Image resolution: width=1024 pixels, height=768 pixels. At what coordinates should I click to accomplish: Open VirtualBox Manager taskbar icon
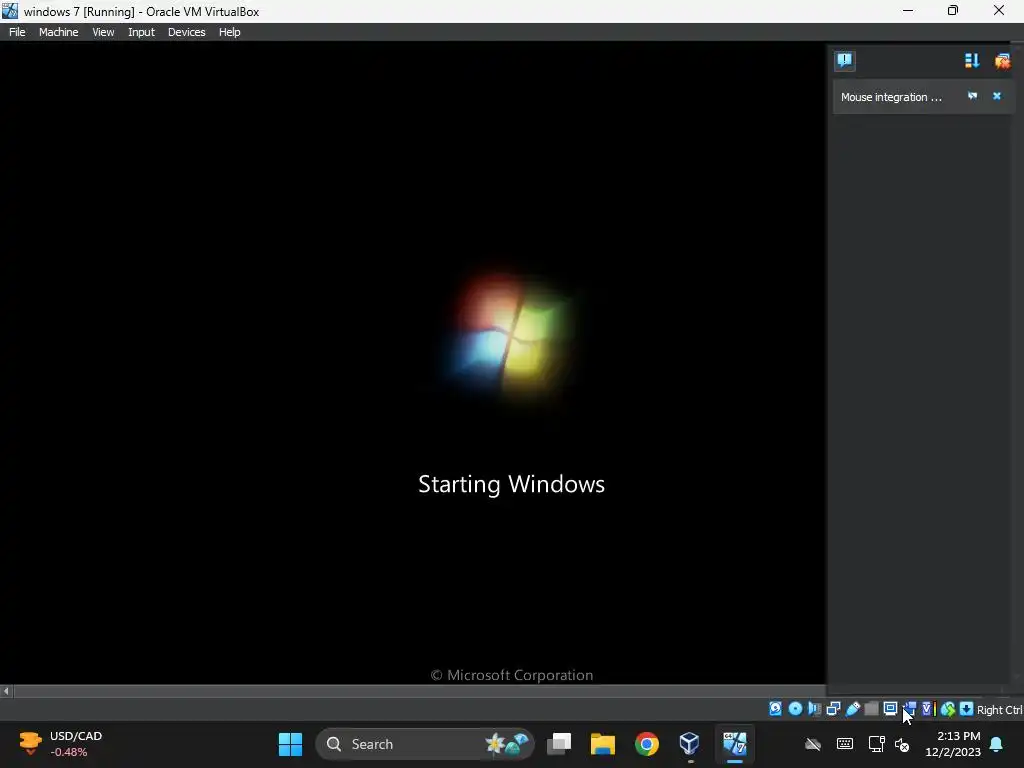[690, 744]
